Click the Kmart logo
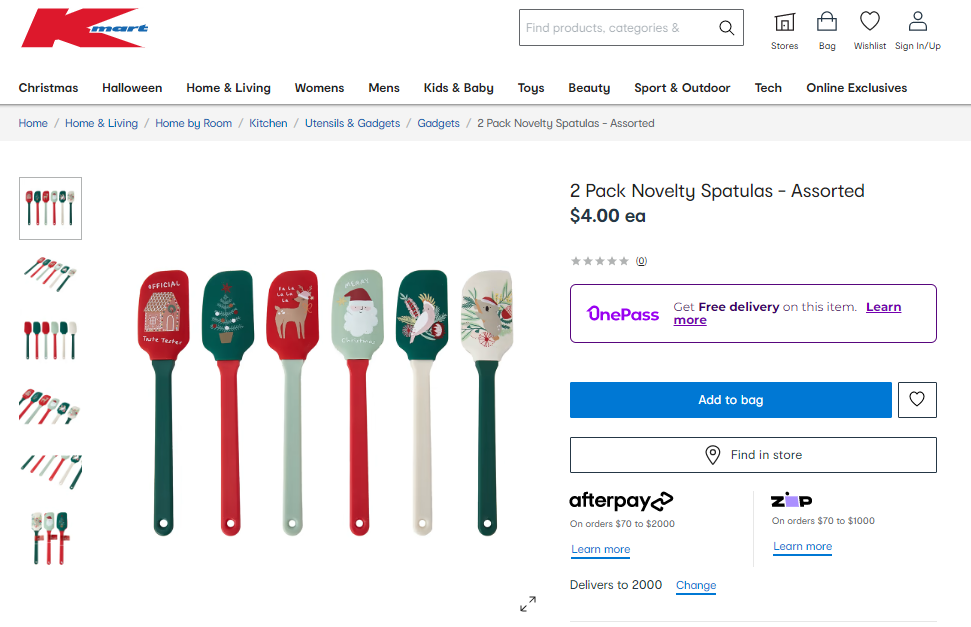 (84, 28)
